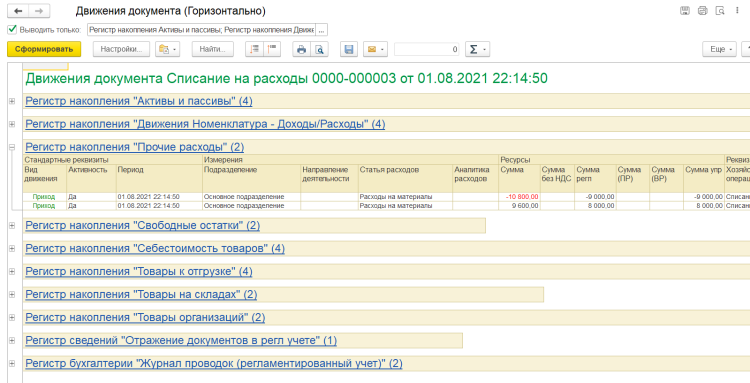This screenshot has width=750, height=383.
Task: Select the 8 000,00 Сумма регл cell
Action: (595, 206)
